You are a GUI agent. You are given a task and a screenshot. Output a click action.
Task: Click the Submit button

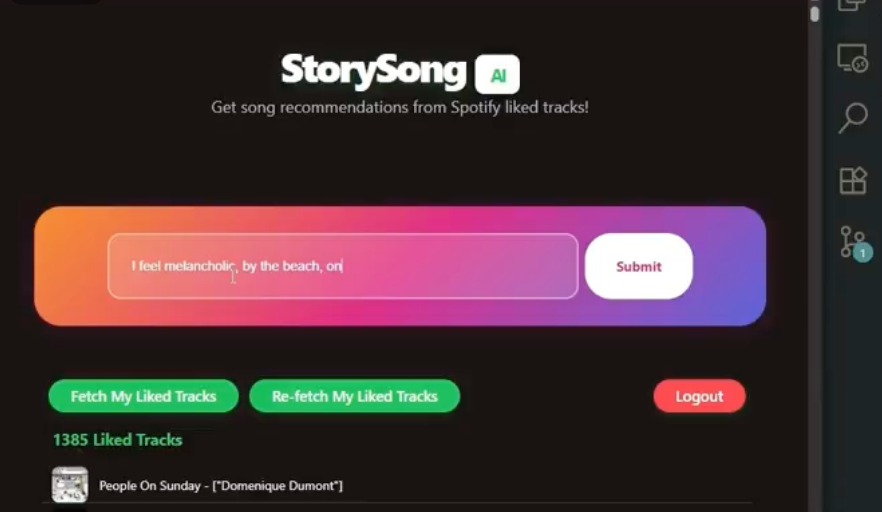click(638, 266)
